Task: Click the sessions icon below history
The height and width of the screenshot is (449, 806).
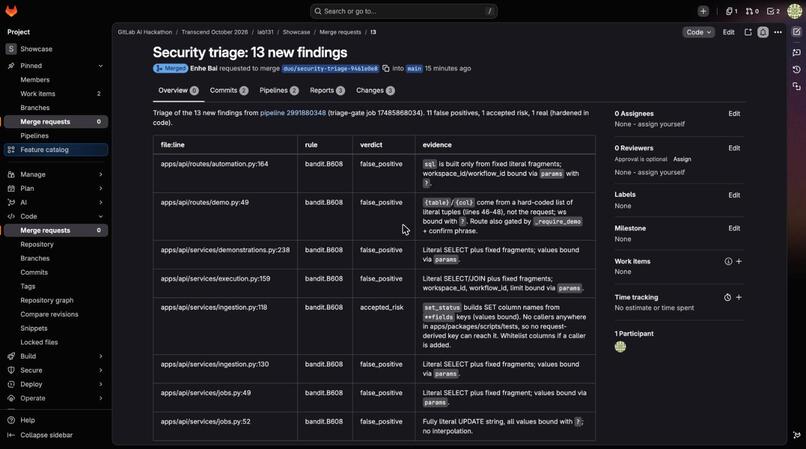Action: pyautogui.click(x=797, y=86)
